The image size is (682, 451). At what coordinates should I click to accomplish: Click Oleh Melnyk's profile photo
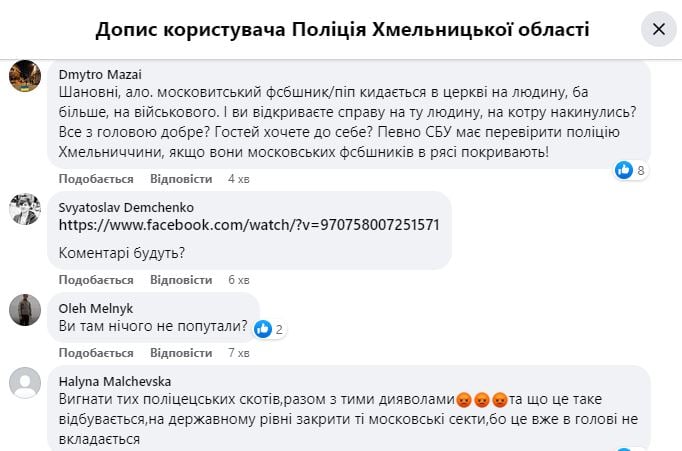pos(25,310)
